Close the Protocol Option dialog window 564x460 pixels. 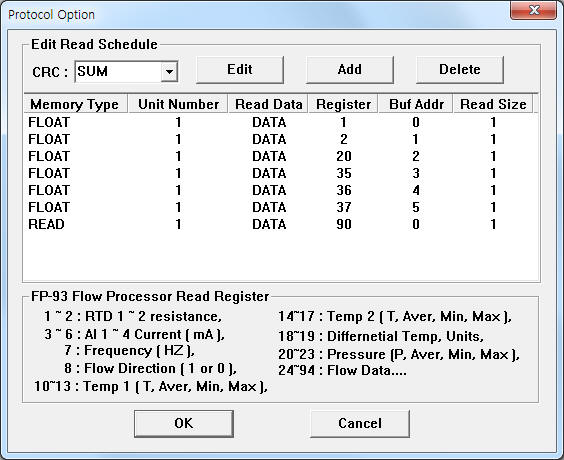tap(534, 10)
